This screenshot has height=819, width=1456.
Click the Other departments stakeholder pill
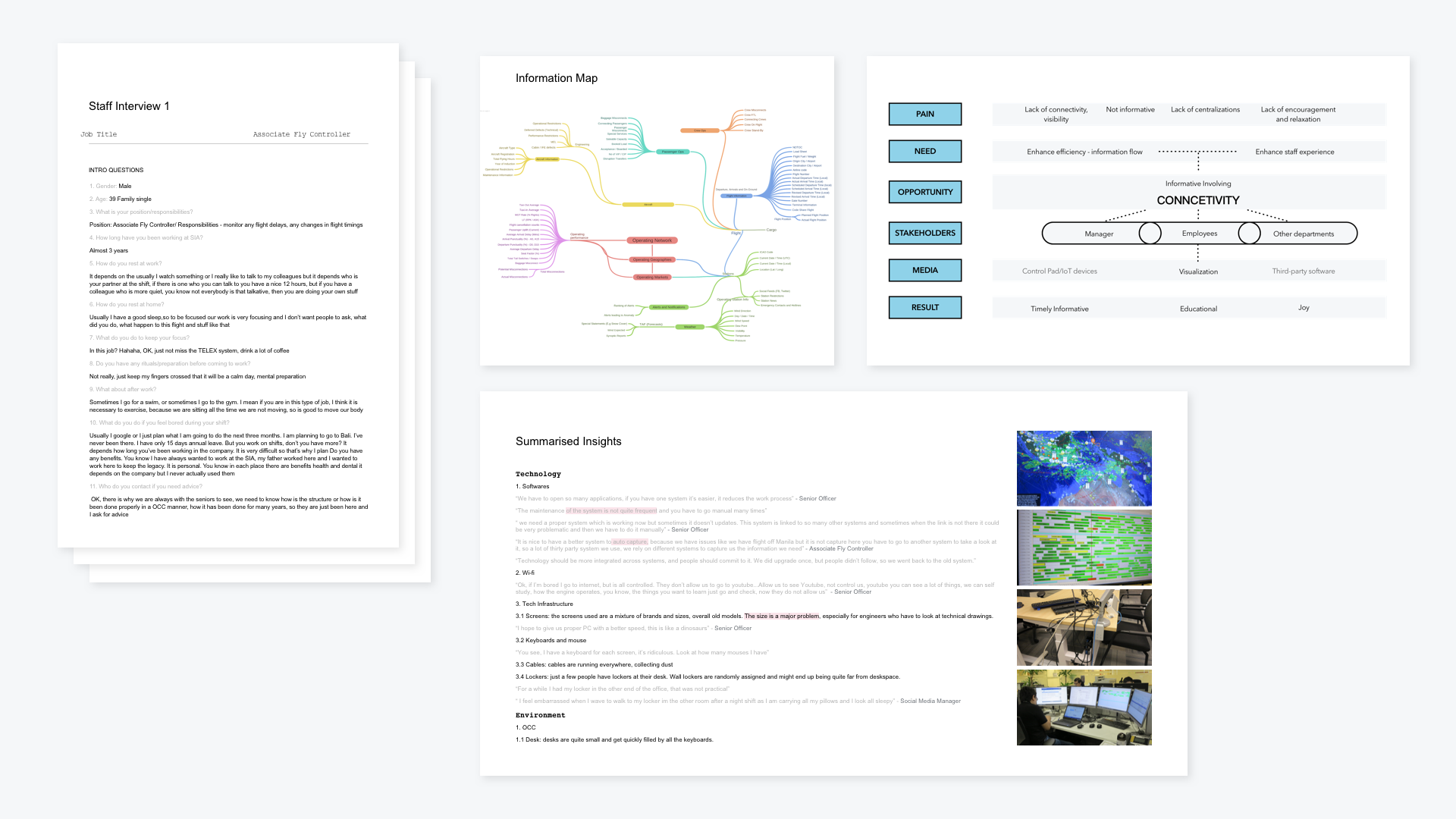click(x=1303, y=234)
